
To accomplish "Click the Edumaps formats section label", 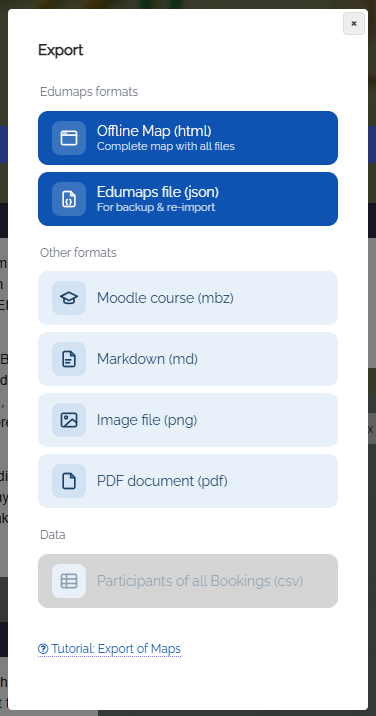I will (x=89, y=92).
